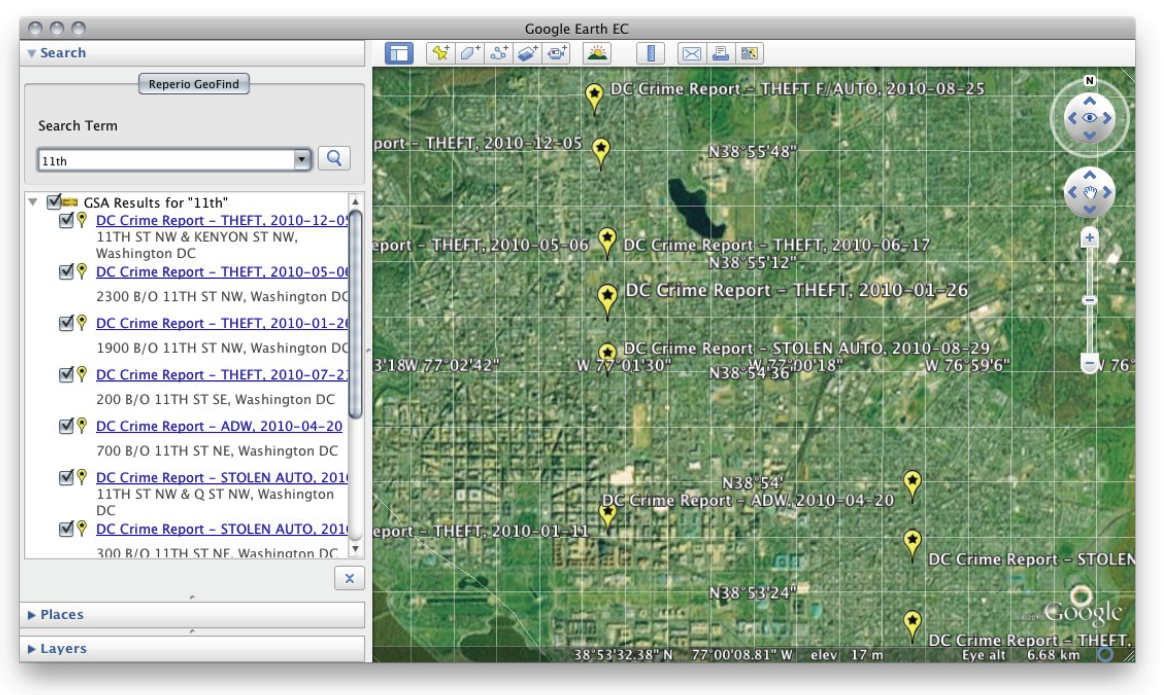Click the left arrow on the Look joystick
Image resolution: width=1164 pixels, height=695 pixels.
pos(1071,118)
